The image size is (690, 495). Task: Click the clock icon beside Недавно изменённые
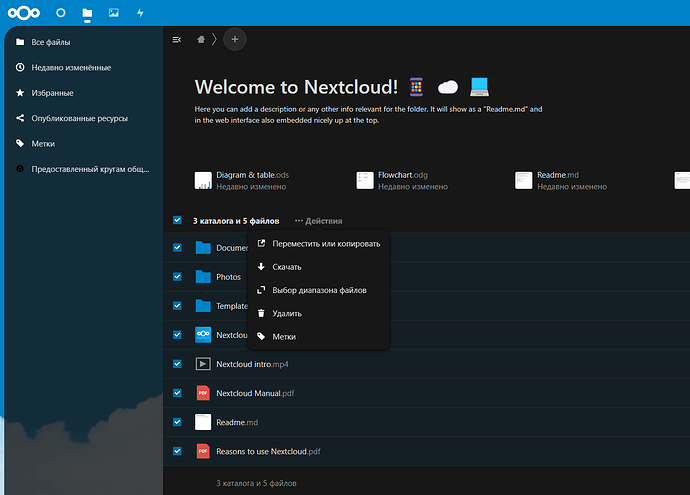(x=20, y=67)
